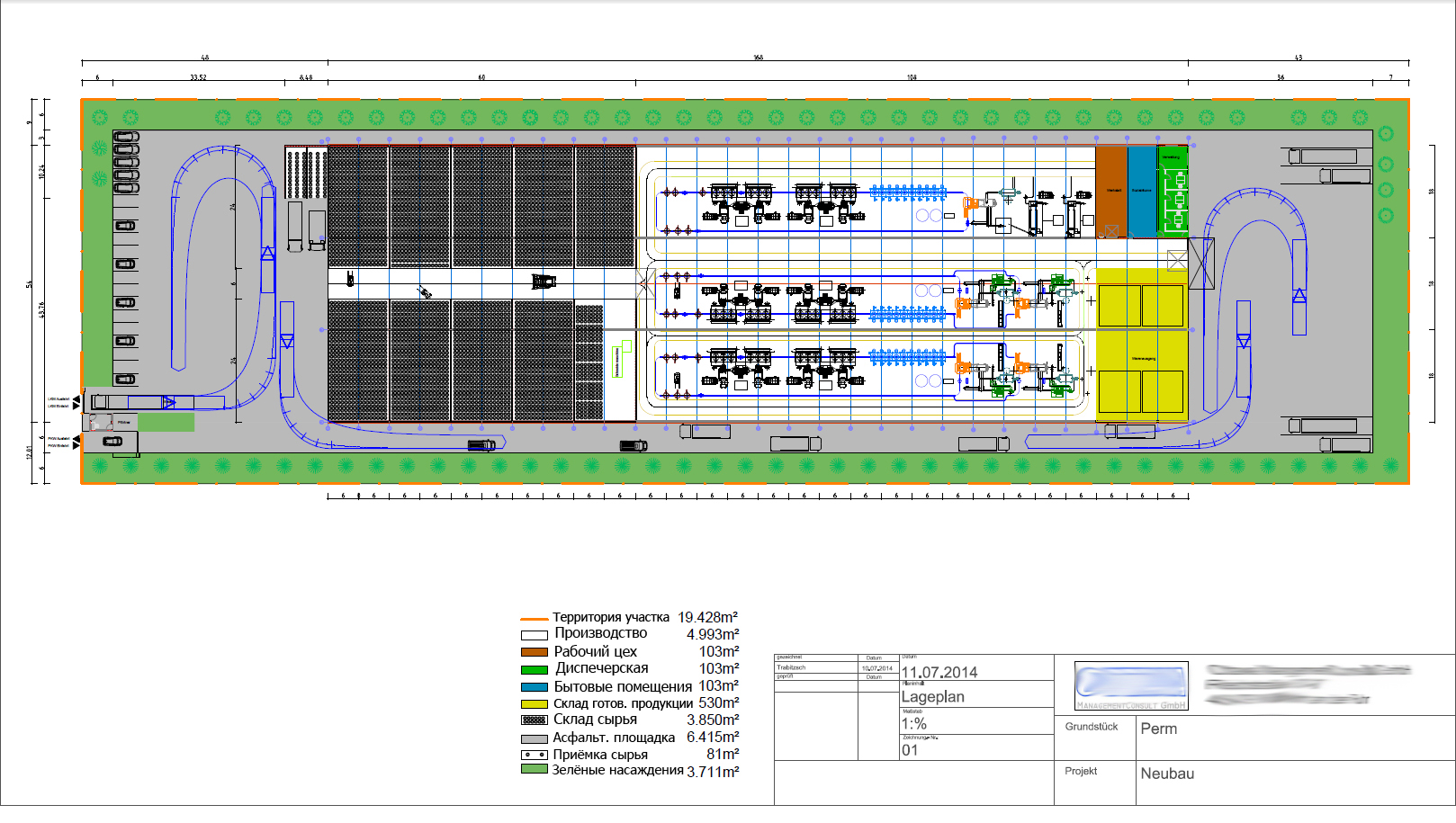
Task: Select the legend label Склад сырья
Action: click(x=595, y=720)
